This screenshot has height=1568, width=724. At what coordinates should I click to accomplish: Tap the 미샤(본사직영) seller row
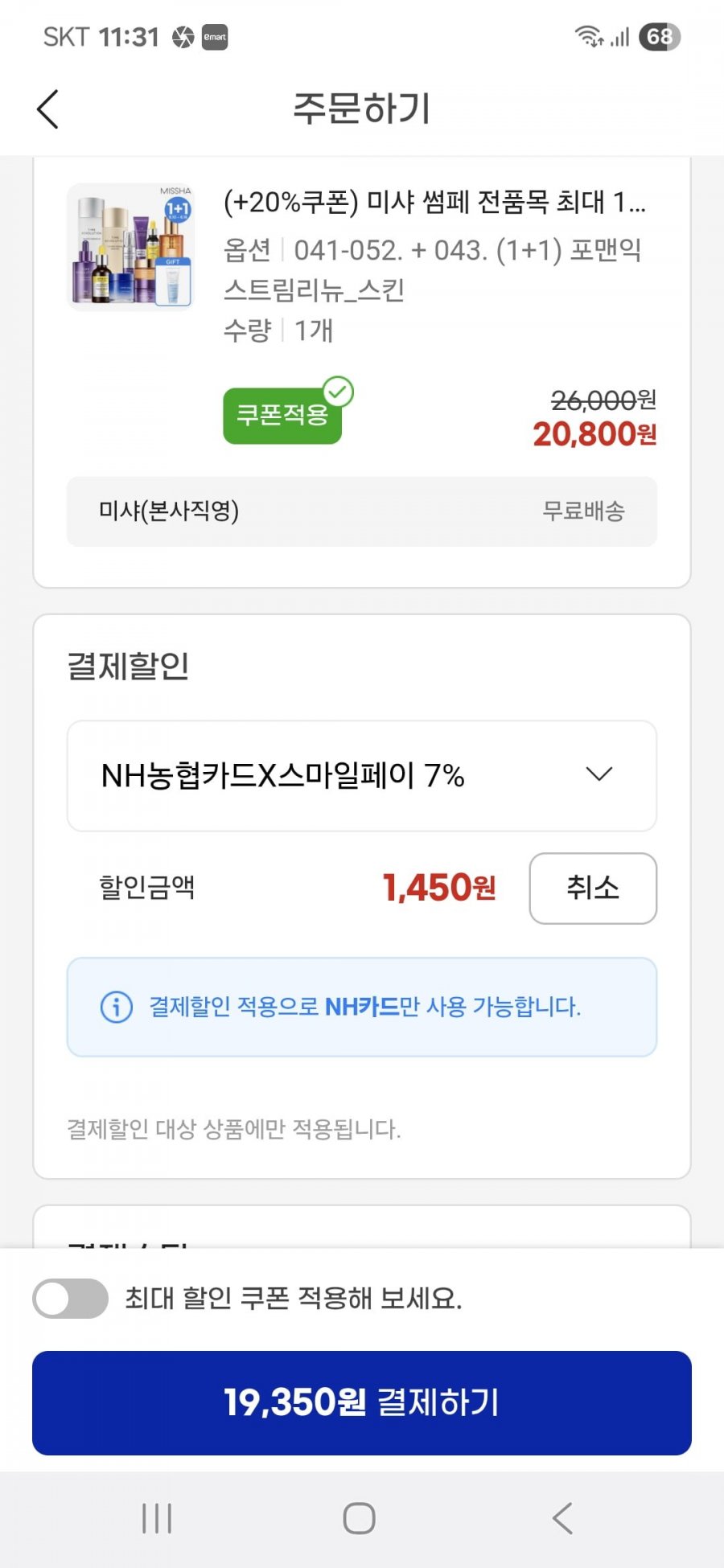coord(362,511)
